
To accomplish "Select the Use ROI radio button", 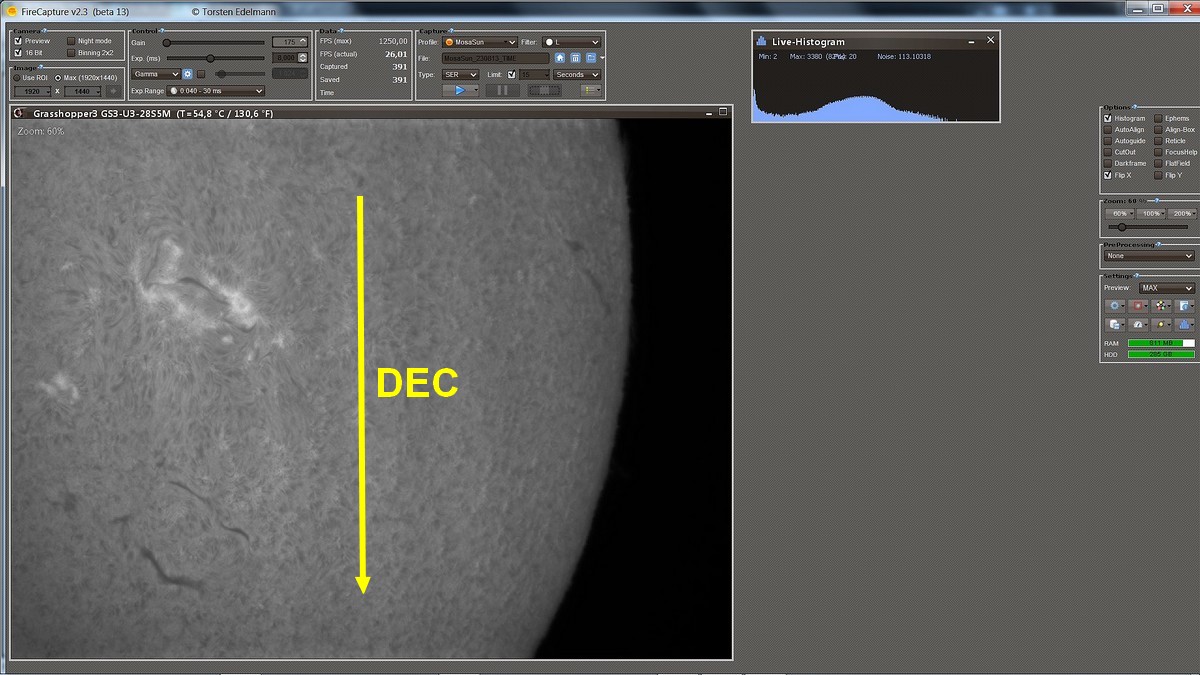I will click(x=17, y=77).
